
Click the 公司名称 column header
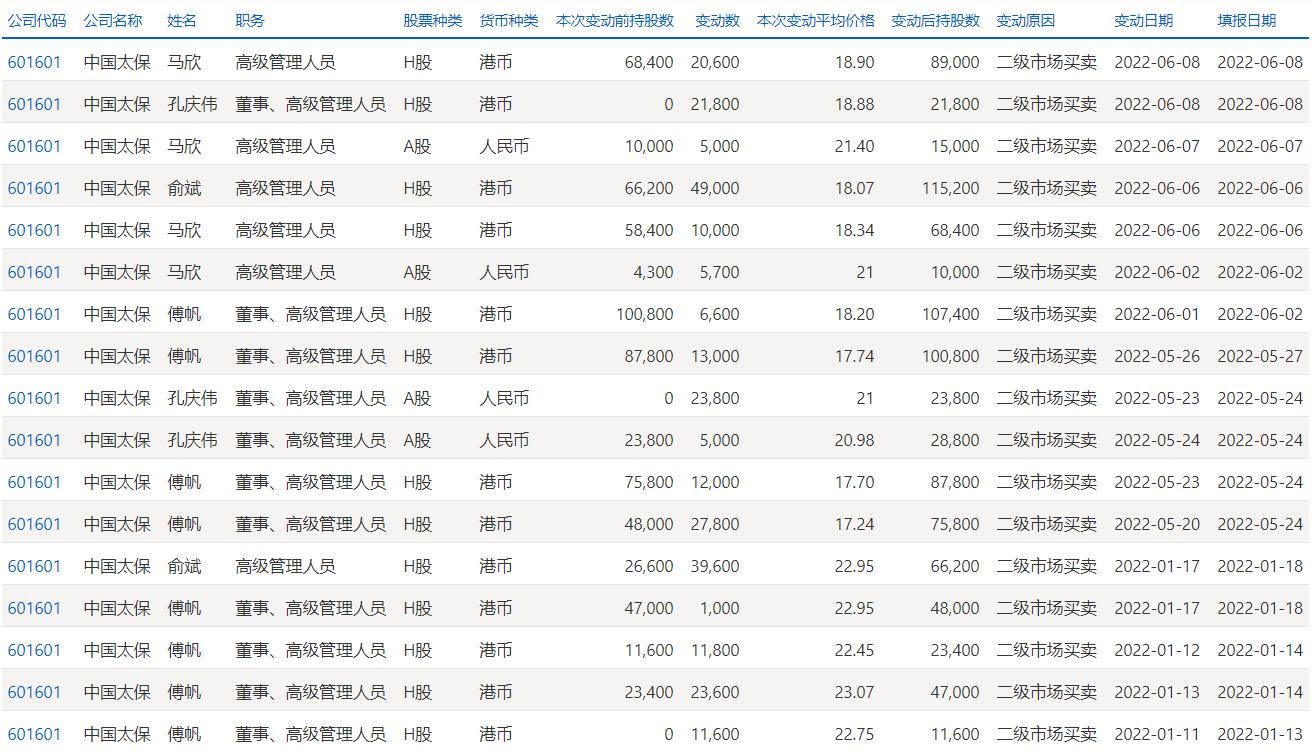[113, 20]
